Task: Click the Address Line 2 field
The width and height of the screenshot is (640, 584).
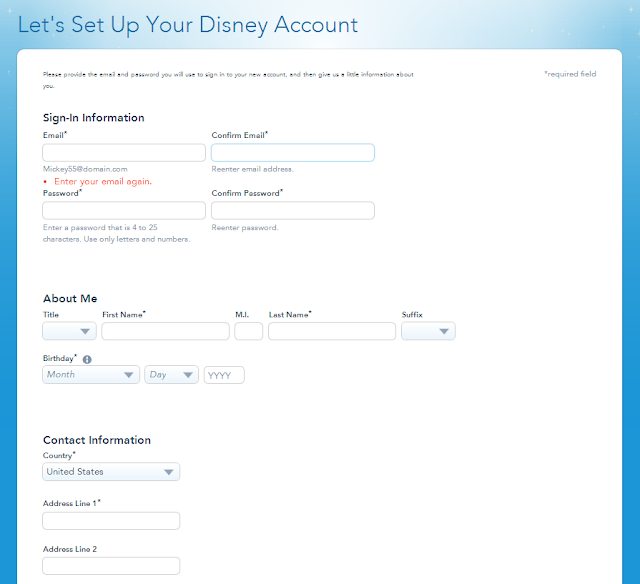Action: click(x=111, y=566)
